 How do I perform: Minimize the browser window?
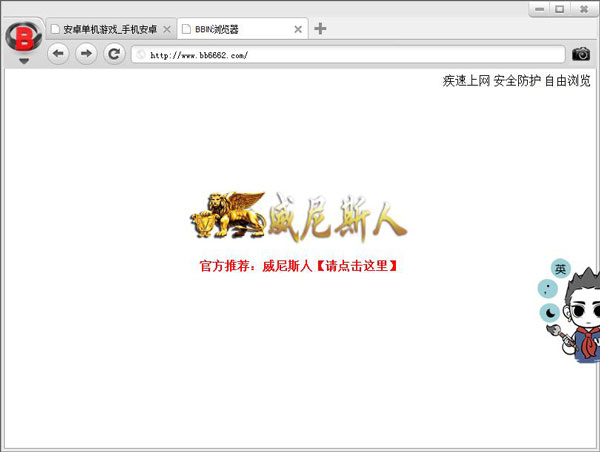pyautogui.click(x=540, y=9)
